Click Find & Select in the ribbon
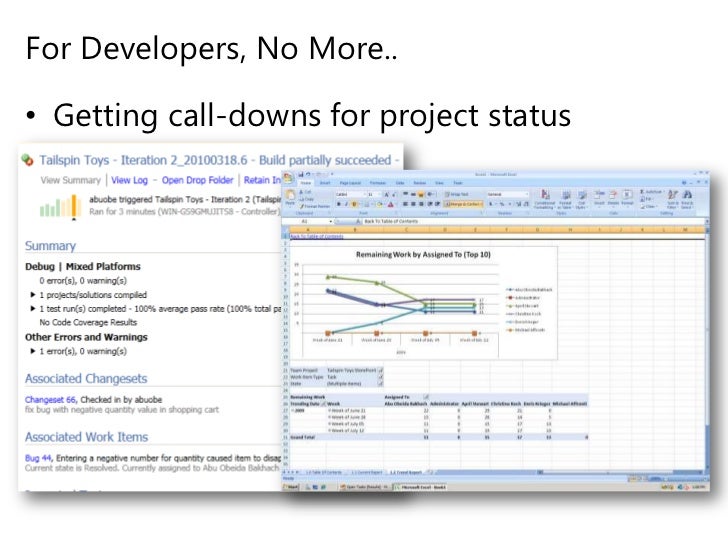Image resolution: width=728 pixels, height=546 pixels. pyautogui.click(x=687, y=199)
